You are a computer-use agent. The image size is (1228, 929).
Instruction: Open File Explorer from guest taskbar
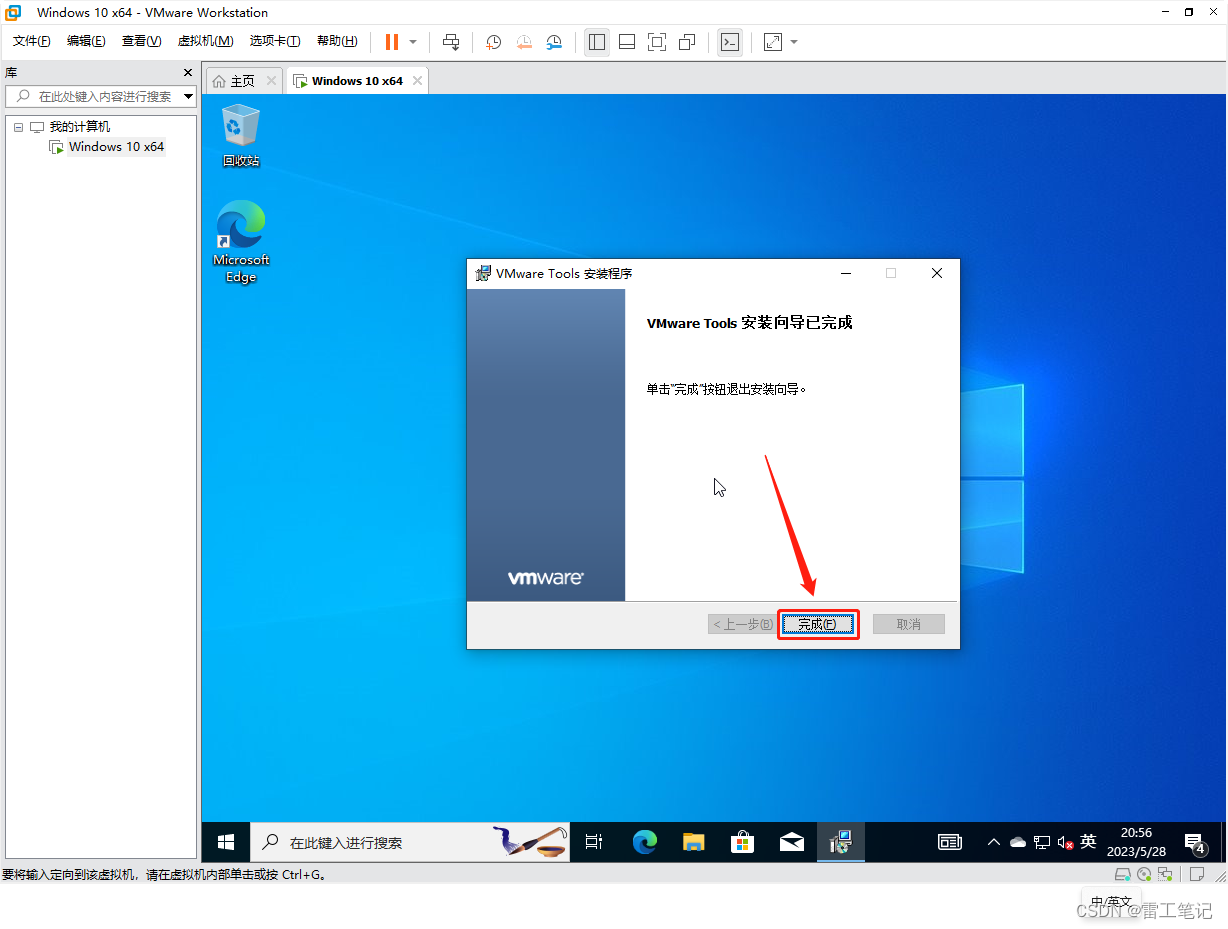pos(694,842)
